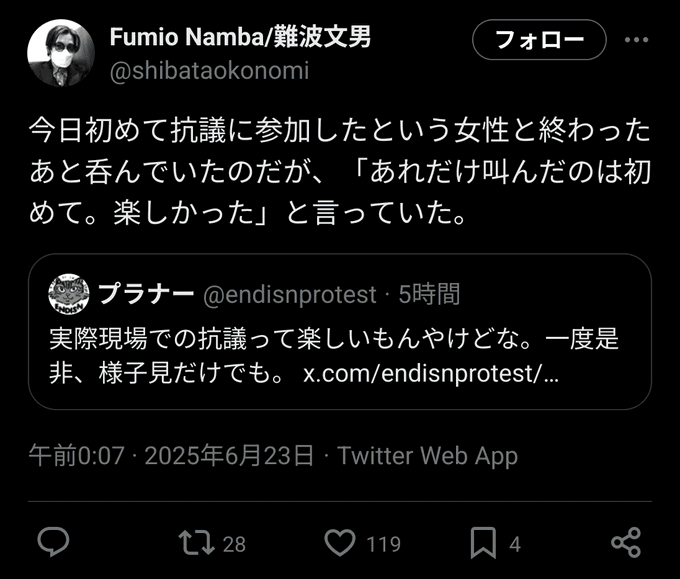Screen dimensions: 680x579
Task: Click the プラナー quoted author name
Action: (145, 294)
